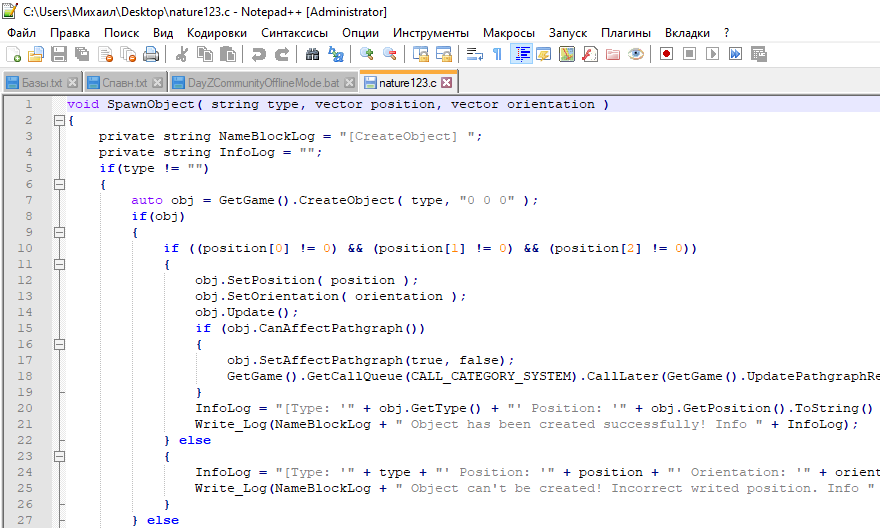Open the Folder as Workspace icon
The image size is (880, 528).
(x=613, y=54)
